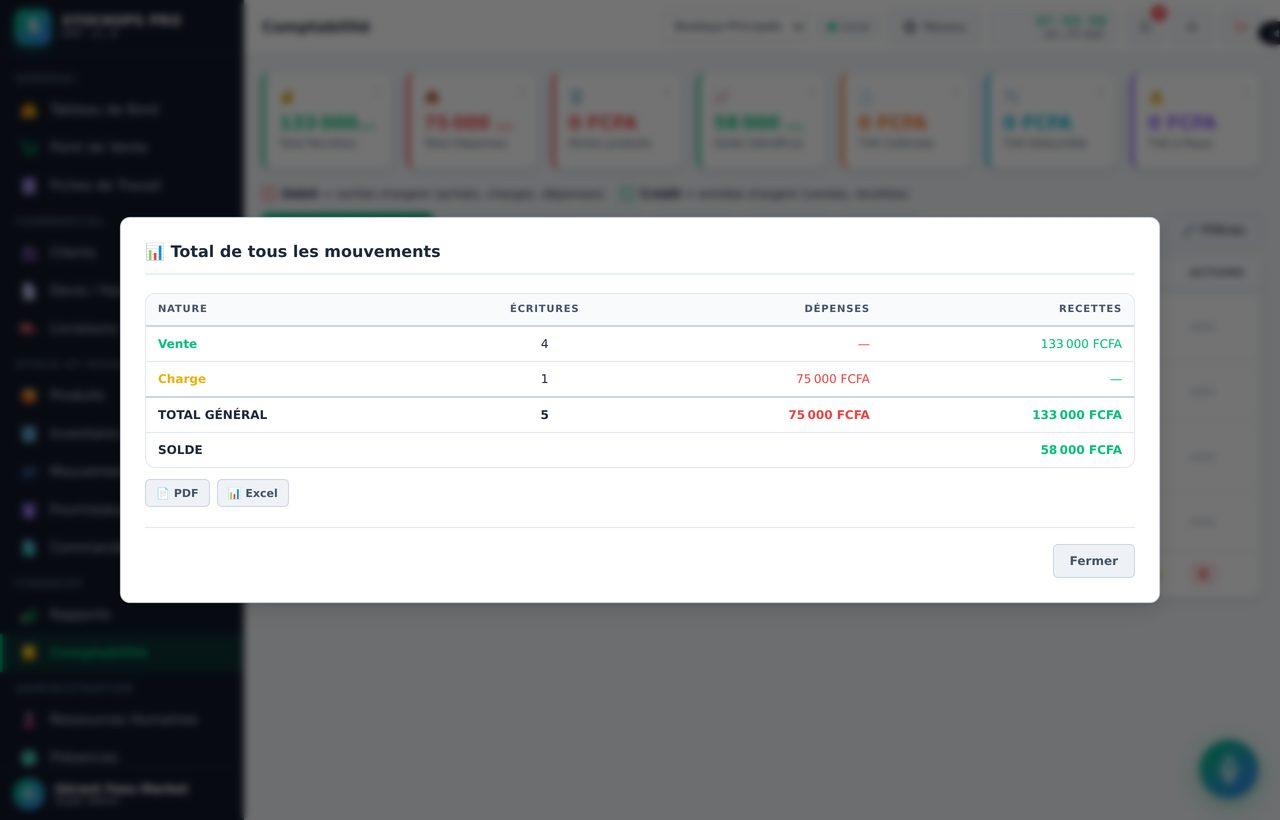Select the 'Charge' nature label
Screen dimensions: 1280x820
click(182, 379)
